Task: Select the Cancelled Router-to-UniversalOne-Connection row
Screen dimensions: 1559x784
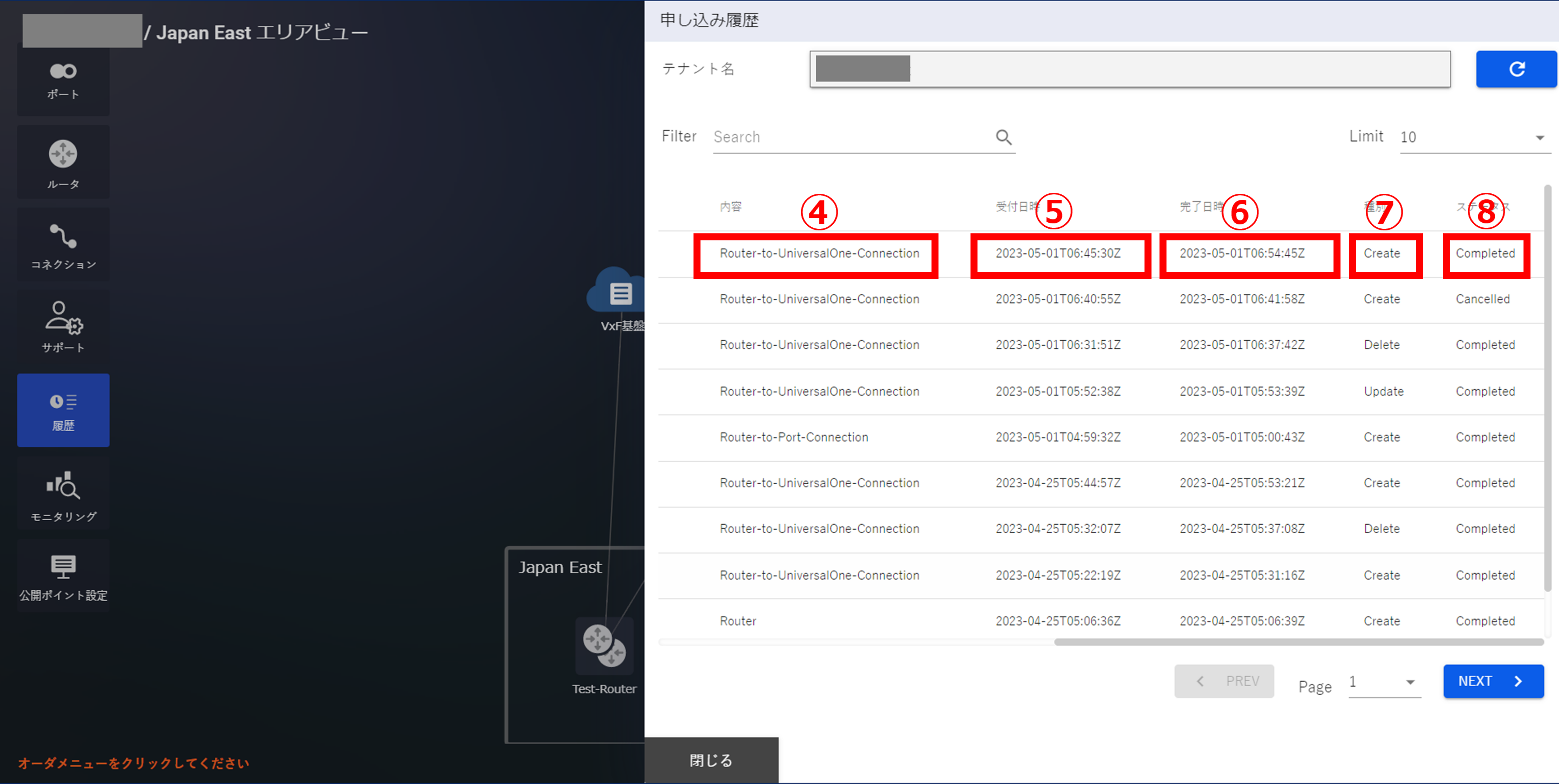Action: pos(819,299)
